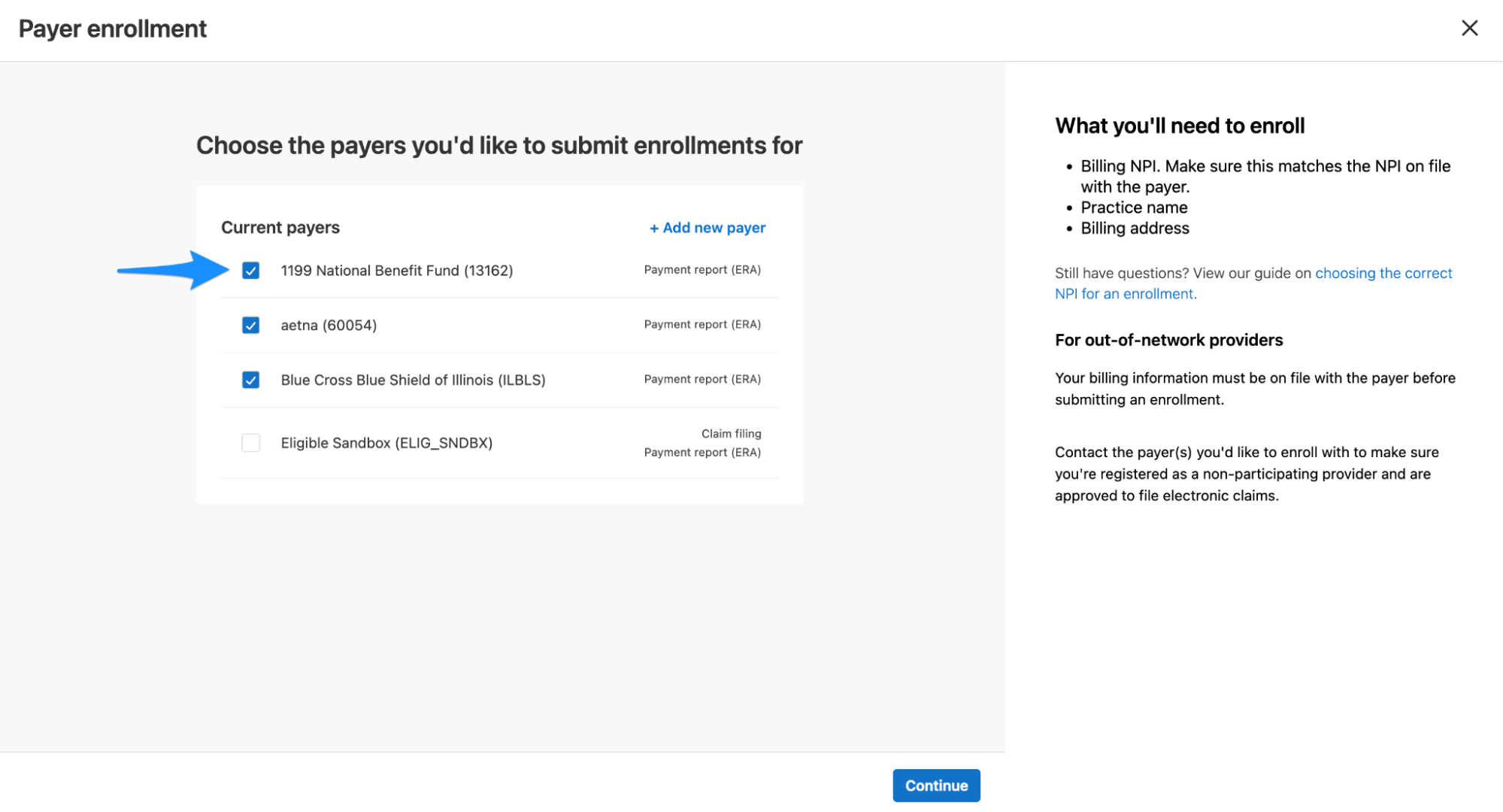
Task: Select the Eligible Sandbox (ELIG_SNDBX) payer name
Action: [386, 443]
